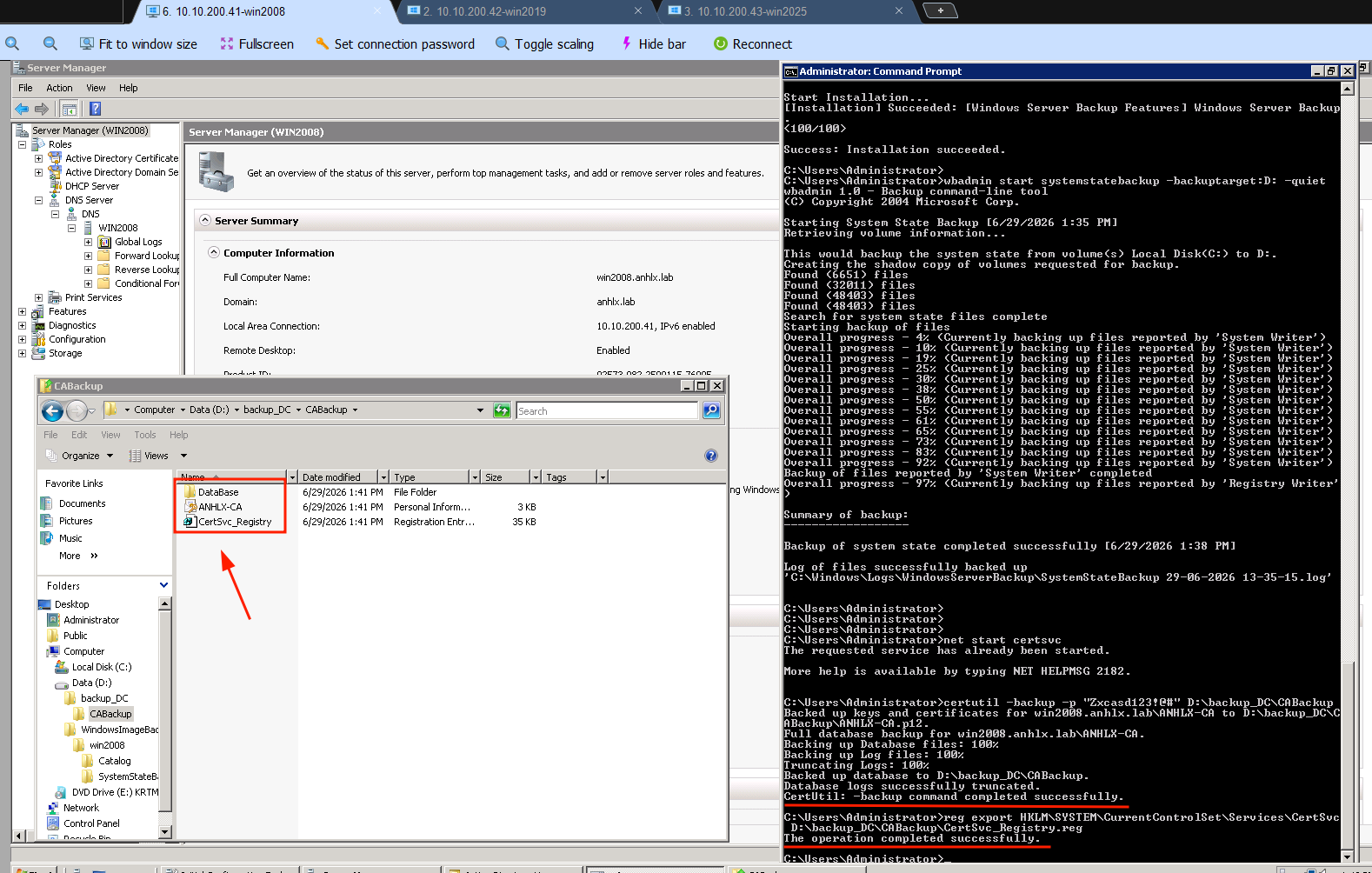1372x873 pixels.
Task: Collapse the Server Summary section
Action: [206, 220]
